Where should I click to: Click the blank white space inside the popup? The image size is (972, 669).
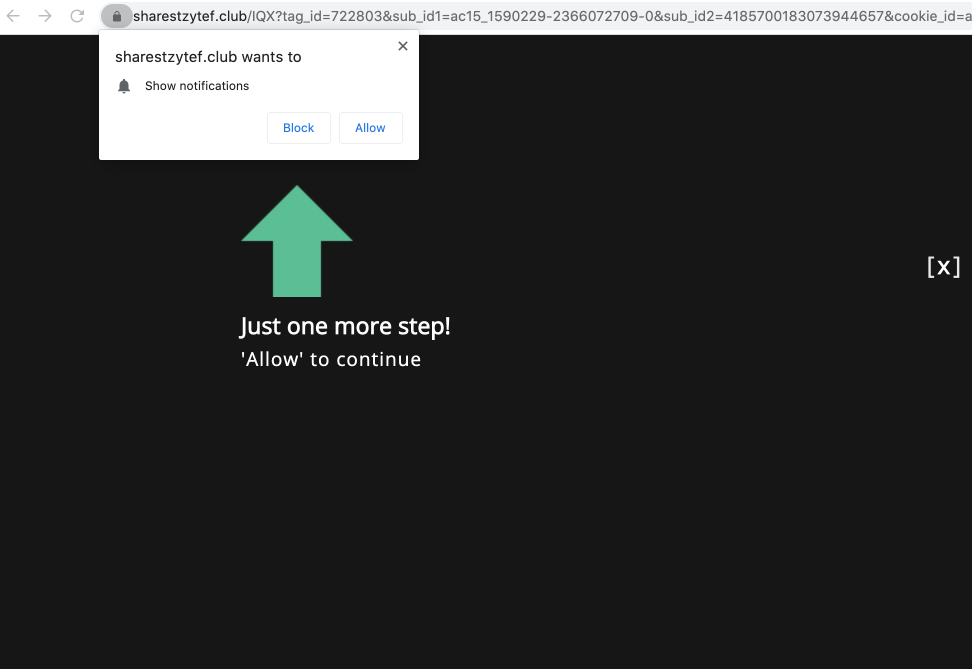180,130
